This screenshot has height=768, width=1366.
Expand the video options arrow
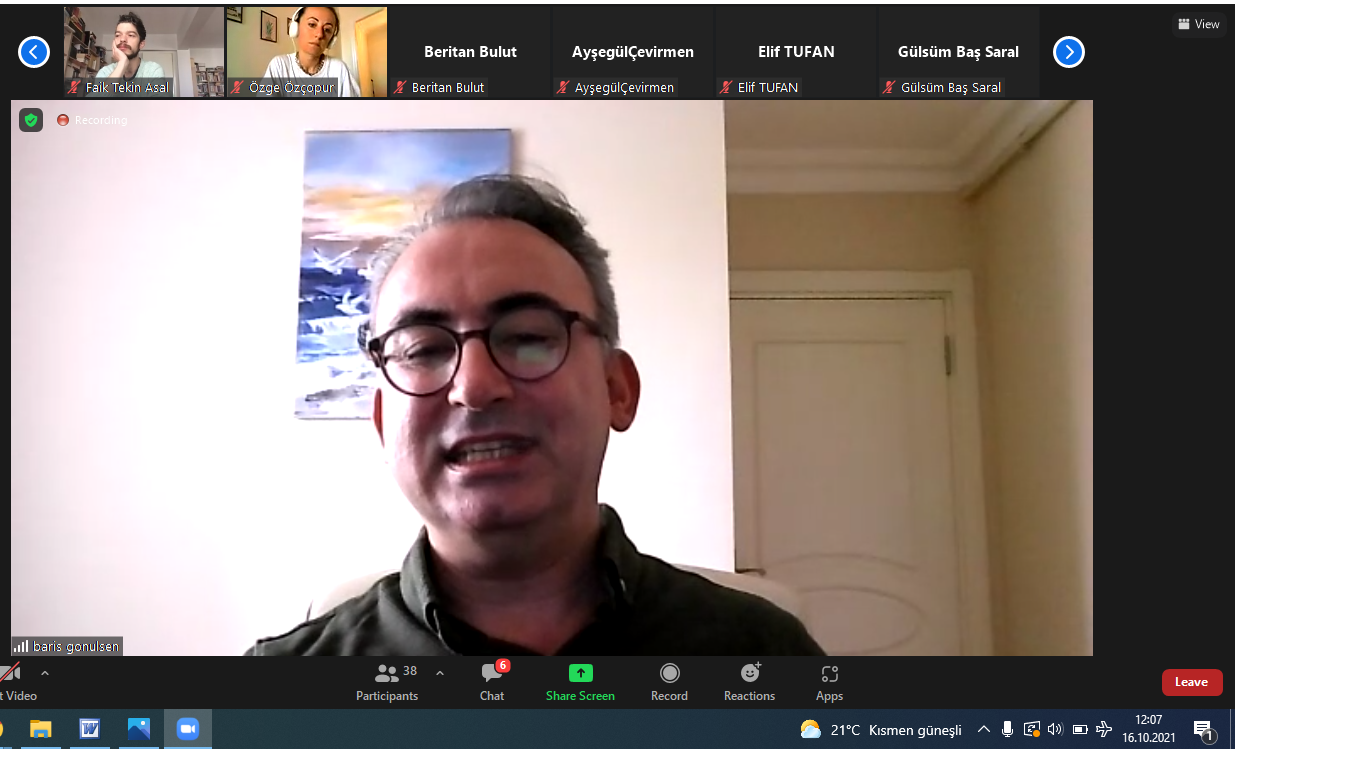[45, 673]
